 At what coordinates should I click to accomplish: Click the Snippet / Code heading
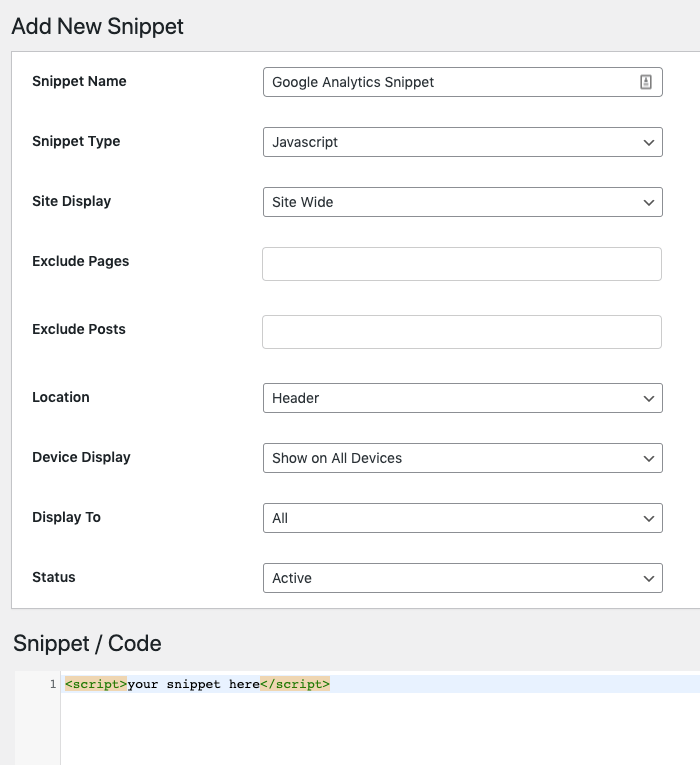click(x=87, y=643)
